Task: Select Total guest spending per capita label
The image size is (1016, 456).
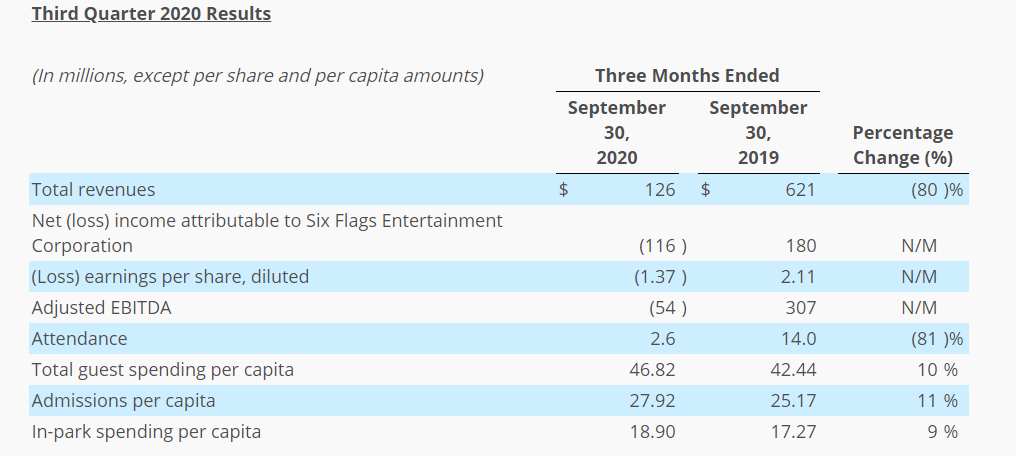Action: coord(163,370)
